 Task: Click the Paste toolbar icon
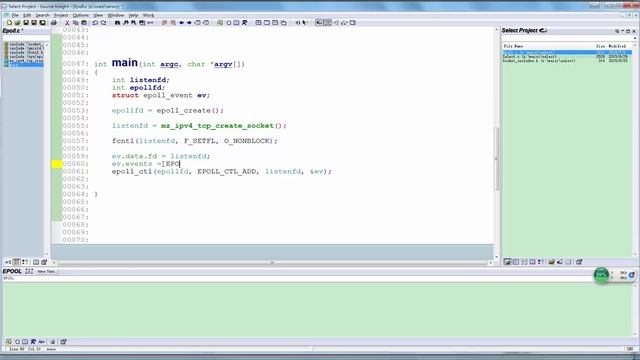(84, 23)
